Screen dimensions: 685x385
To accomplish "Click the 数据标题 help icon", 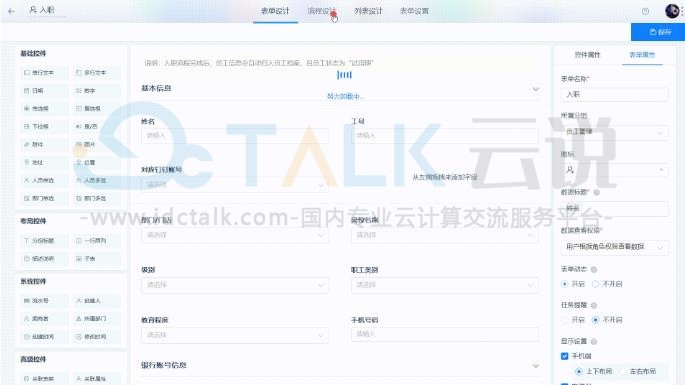I will pos(597,192).
